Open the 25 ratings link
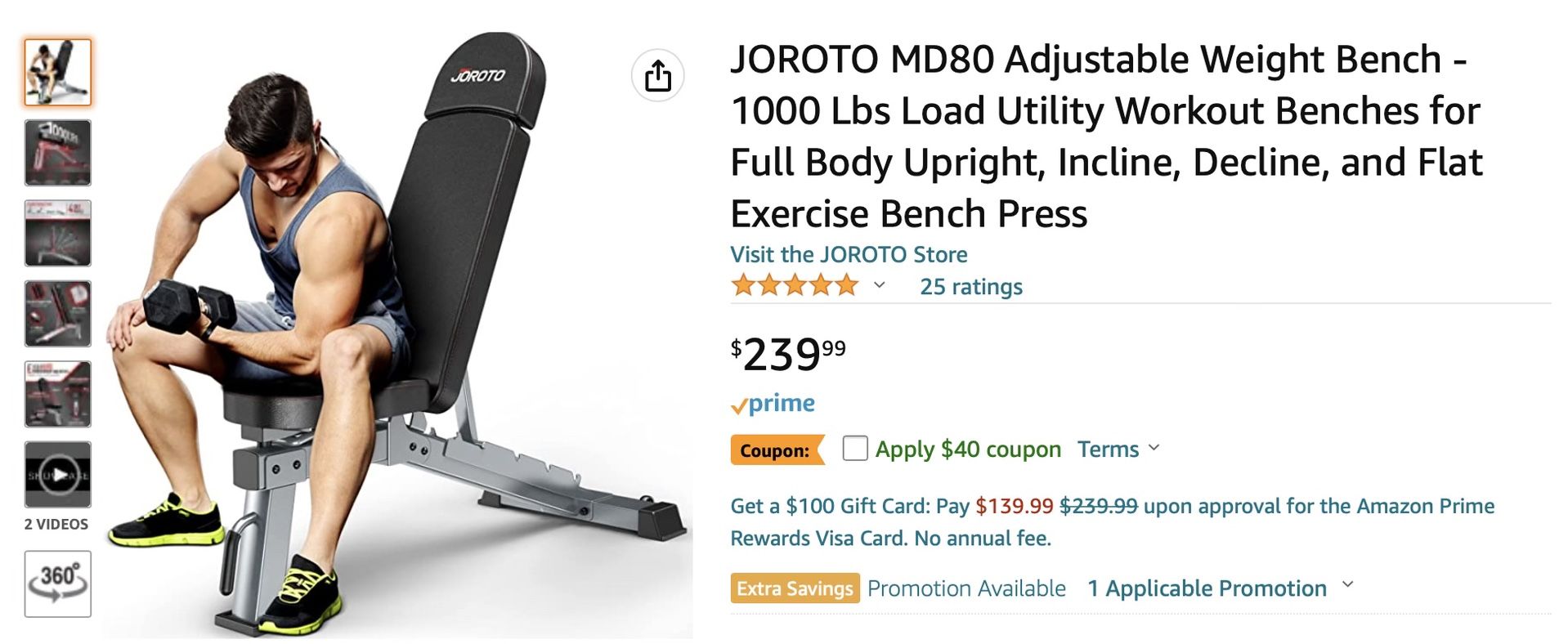Viewport: 1568px width, 644px height. click(x=971, y=287)
